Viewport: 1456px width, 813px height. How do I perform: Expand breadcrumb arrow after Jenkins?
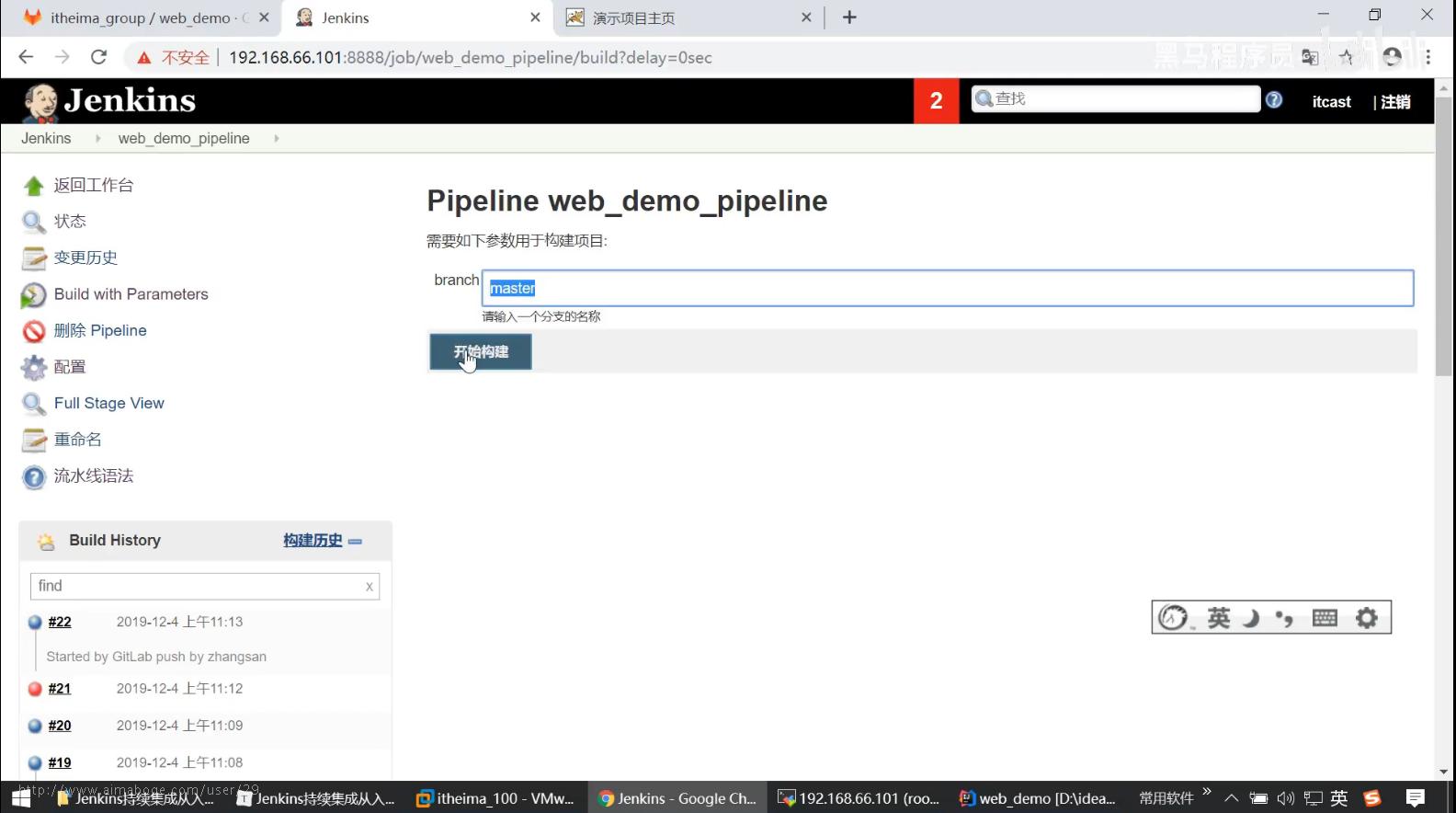pyautogui.click(x=97, y=139)
